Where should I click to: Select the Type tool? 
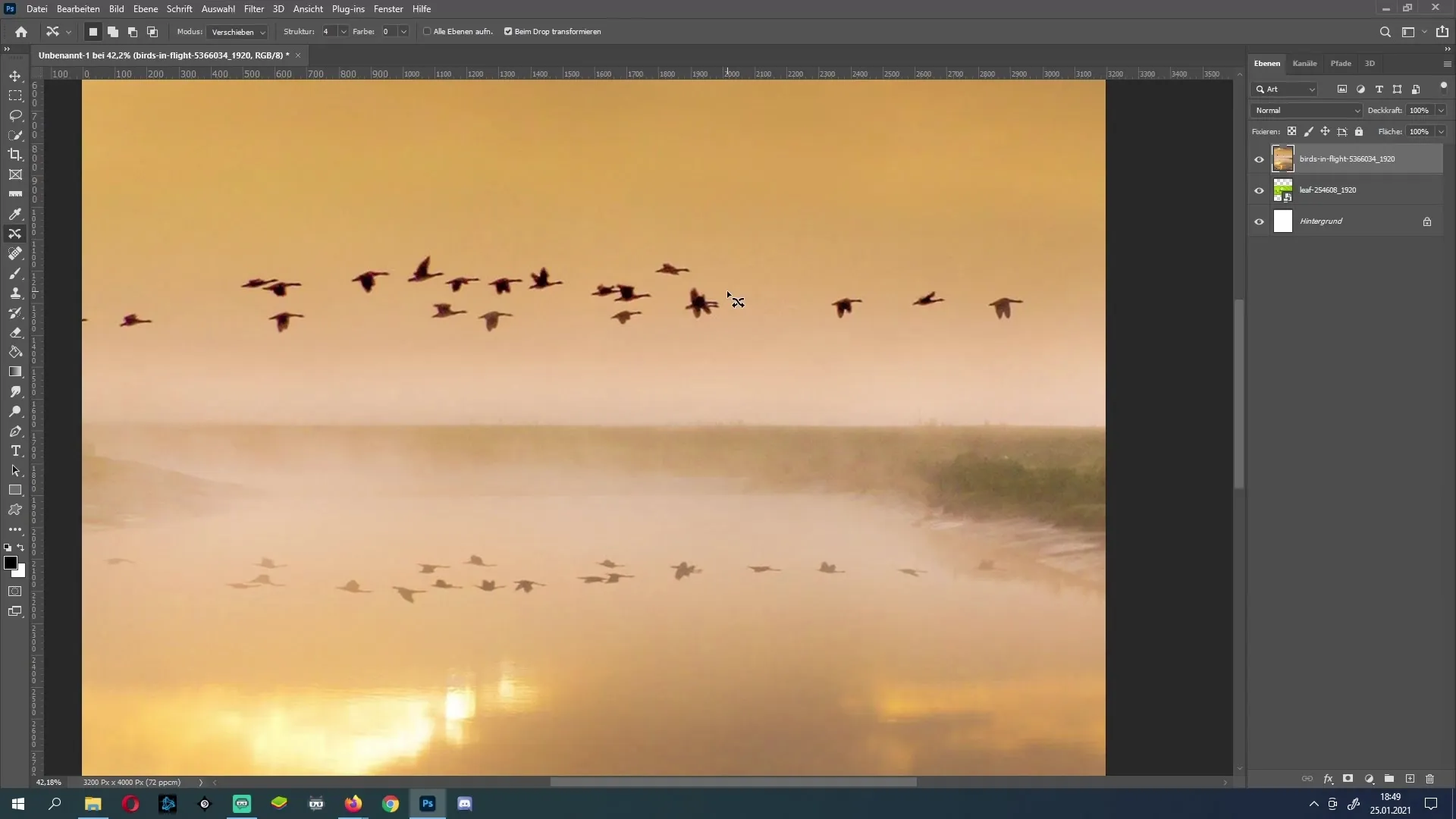pos(15,451)
